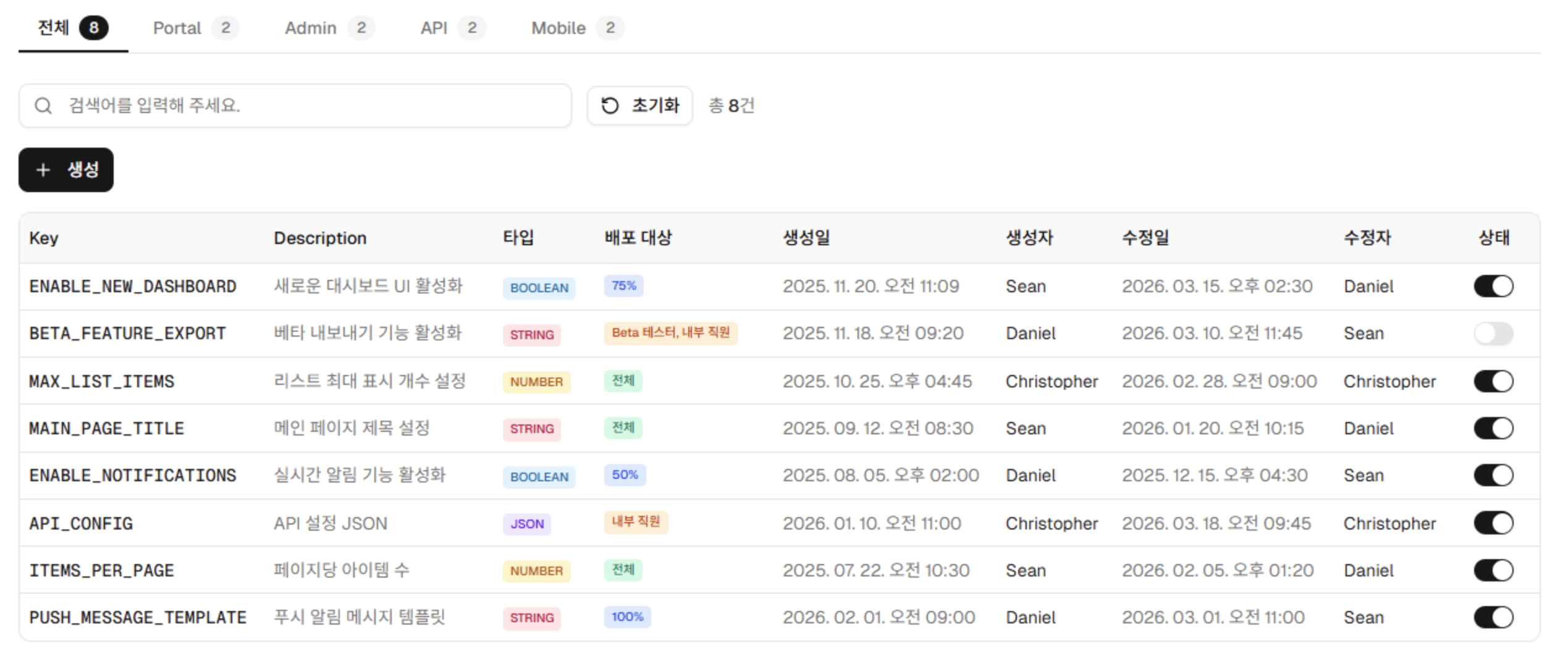
Task: Toggle the ITEMS_PER_PAGE status switch
Action: (1493, 570)
